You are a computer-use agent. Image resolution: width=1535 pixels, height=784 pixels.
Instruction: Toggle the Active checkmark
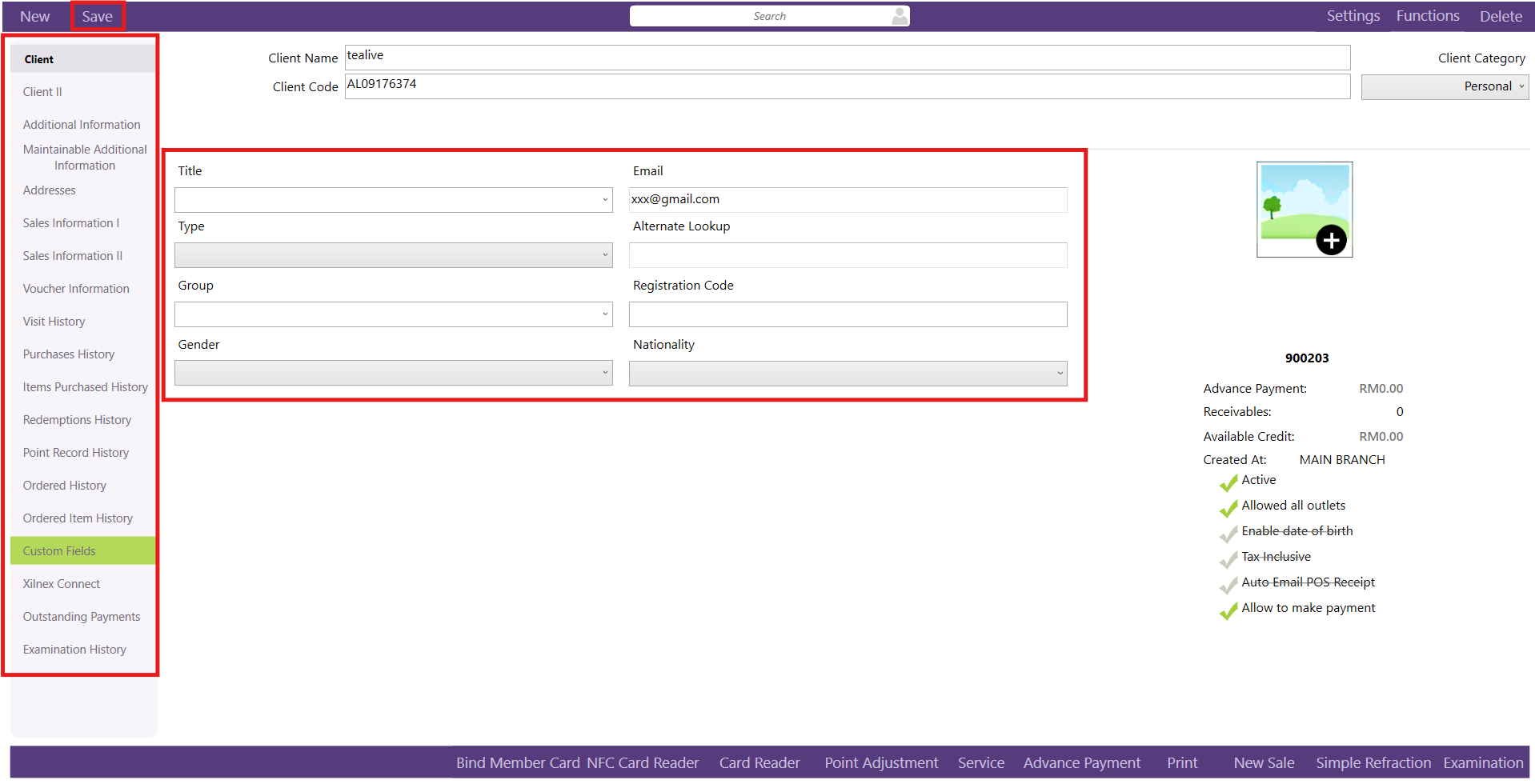coord(1228,482)
